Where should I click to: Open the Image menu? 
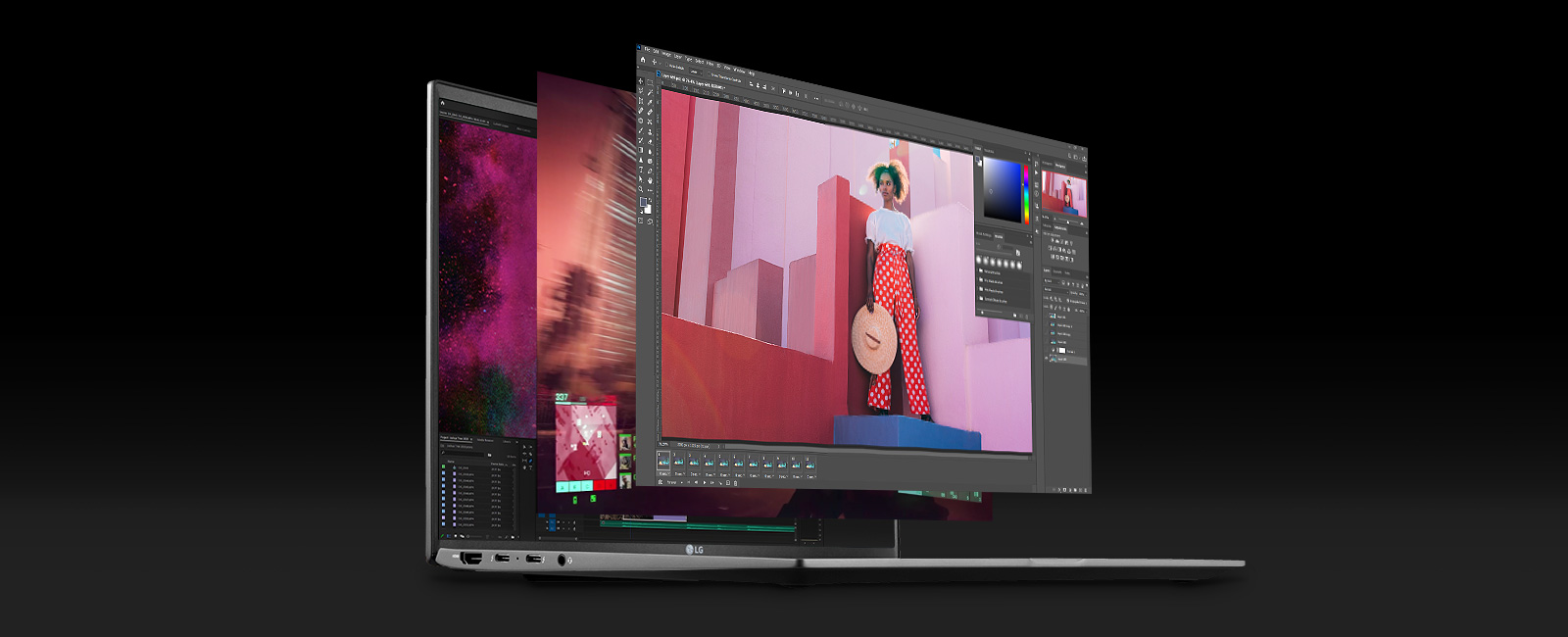click(x=666, y=54)
